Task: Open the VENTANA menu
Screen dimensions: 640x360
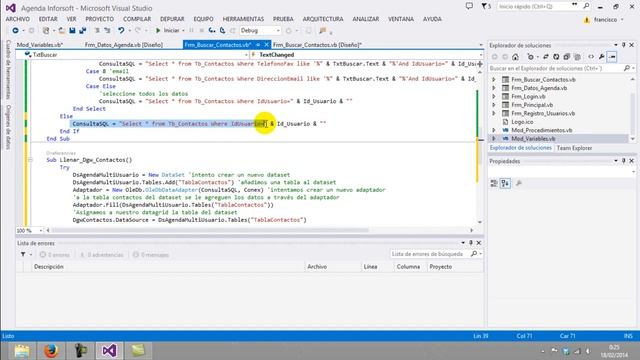Action: coord(401,19)
